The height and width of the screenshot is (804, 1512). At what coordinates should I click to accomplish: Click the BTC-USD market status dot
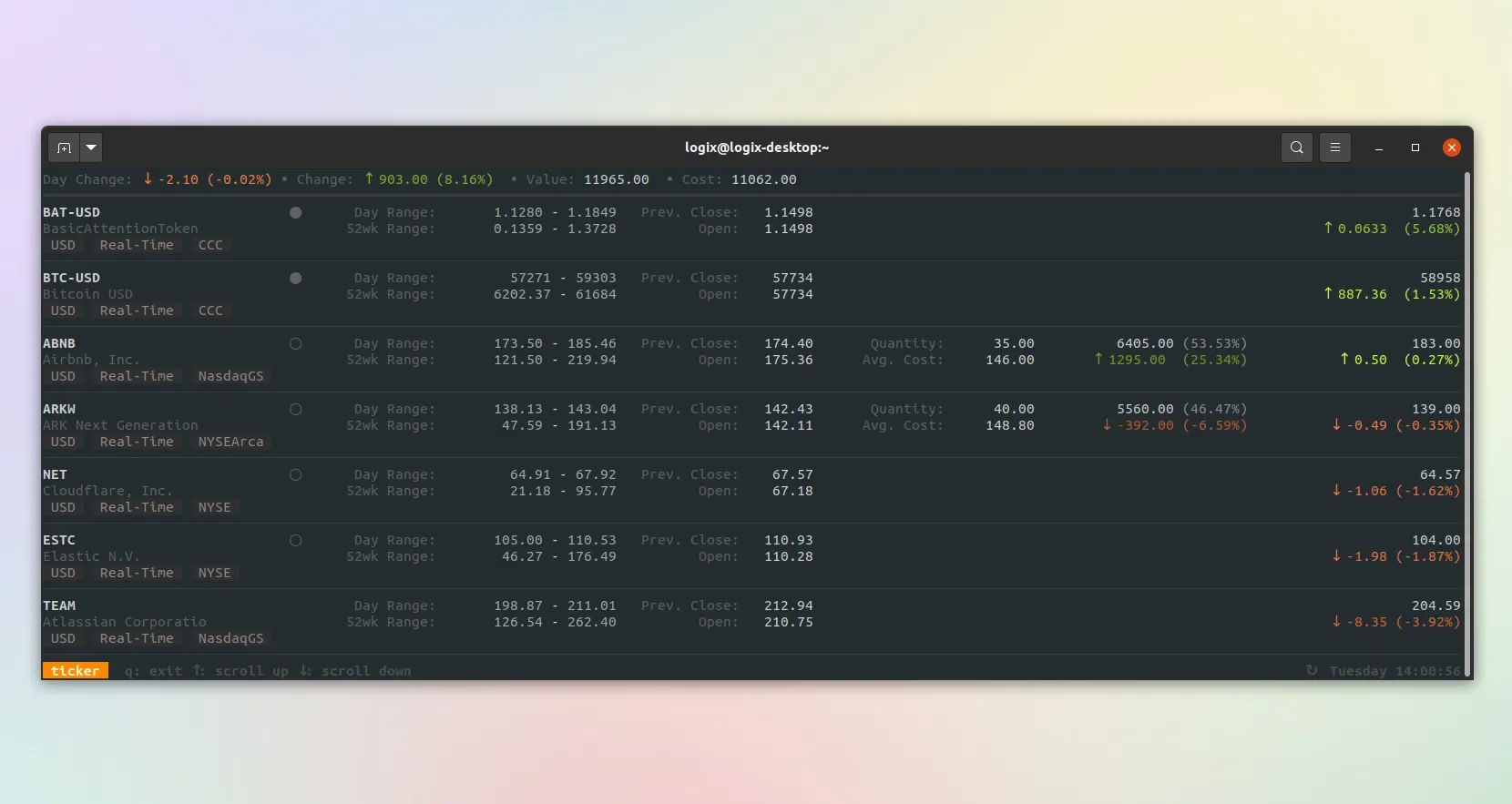[x=295, y=279]
